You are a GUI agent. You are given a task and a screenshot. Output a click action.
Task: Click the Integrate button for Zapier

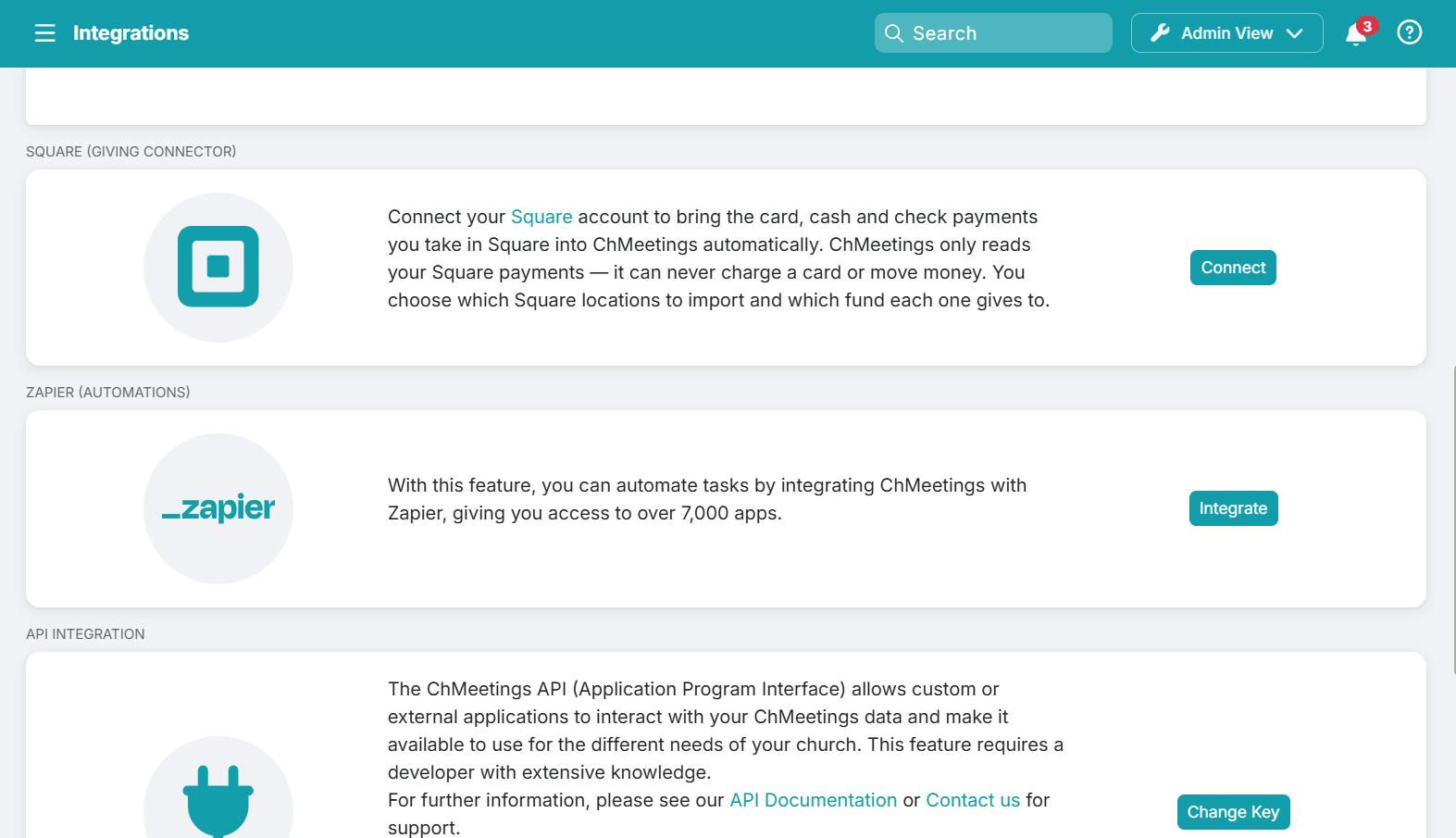[x=1233, y=508]
